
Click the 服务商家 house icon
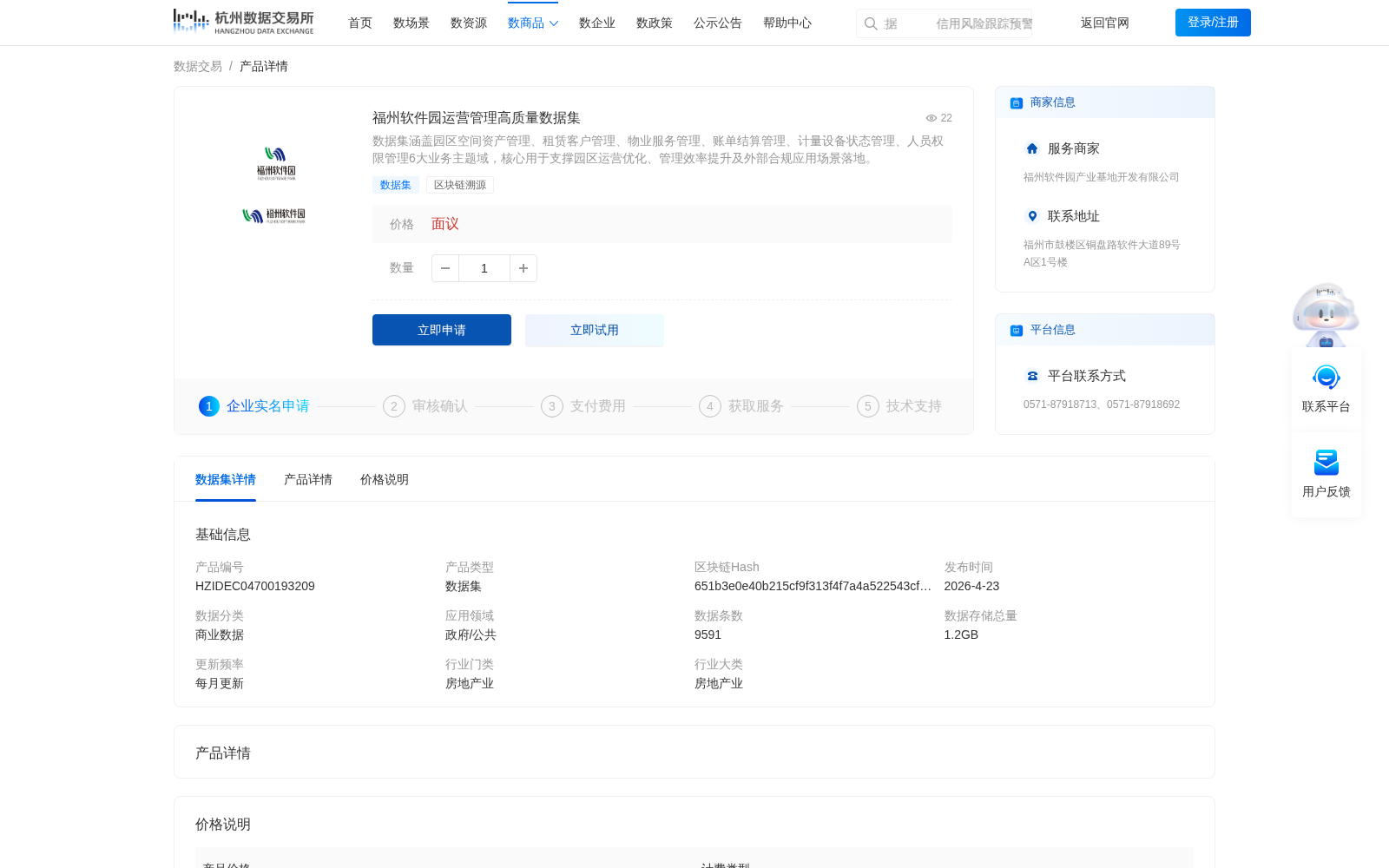pos(1032,148)
